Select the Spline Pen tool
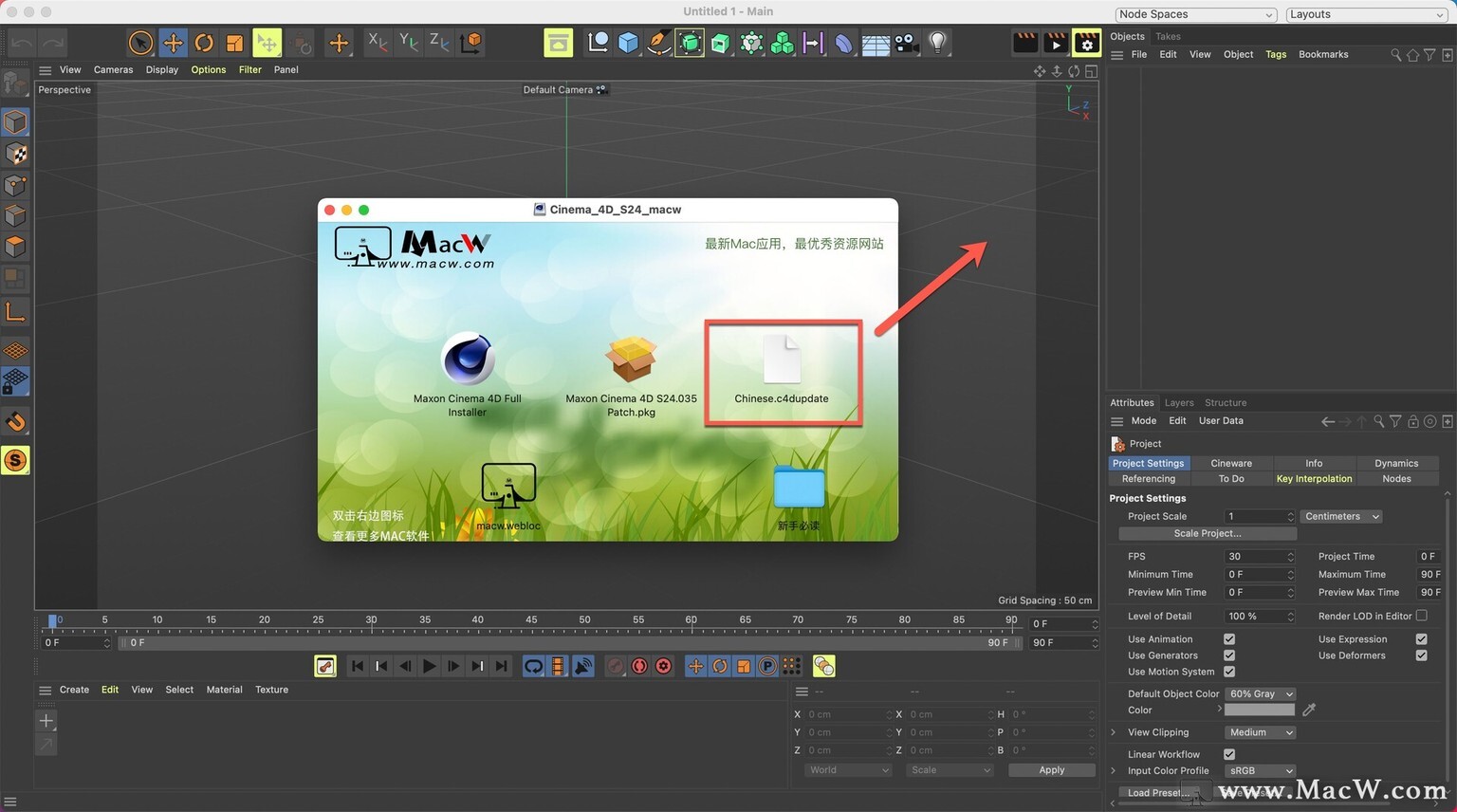The height and width of the screenshot is (812, 1457). [658, 43]
